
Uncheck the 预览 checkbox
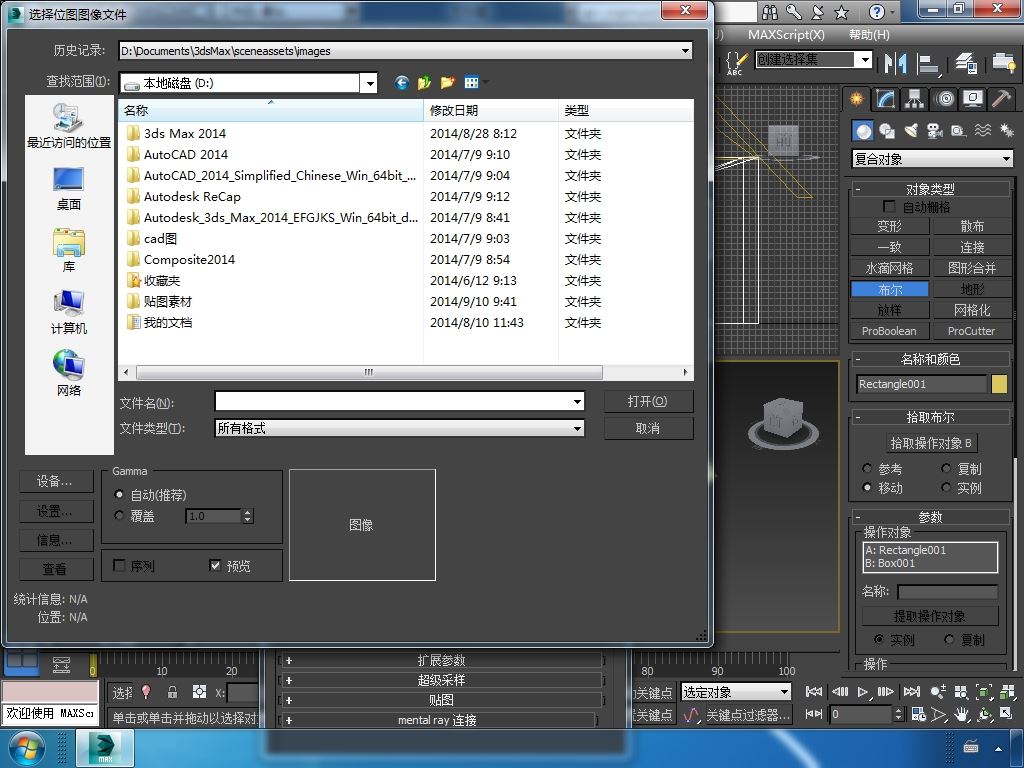216,565
